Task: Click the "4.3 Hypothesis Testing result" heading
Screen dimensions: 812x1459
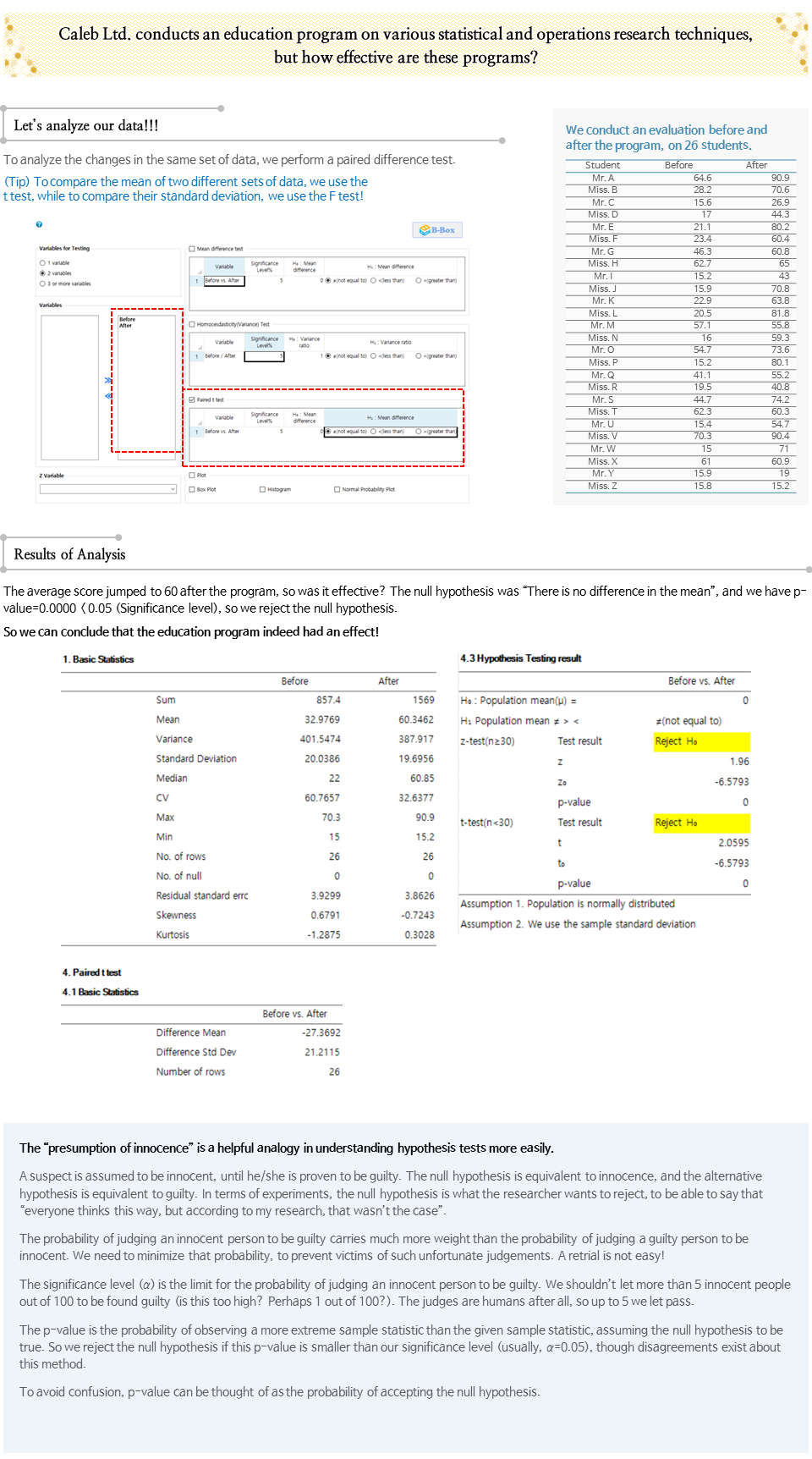Action: [521, 658]
